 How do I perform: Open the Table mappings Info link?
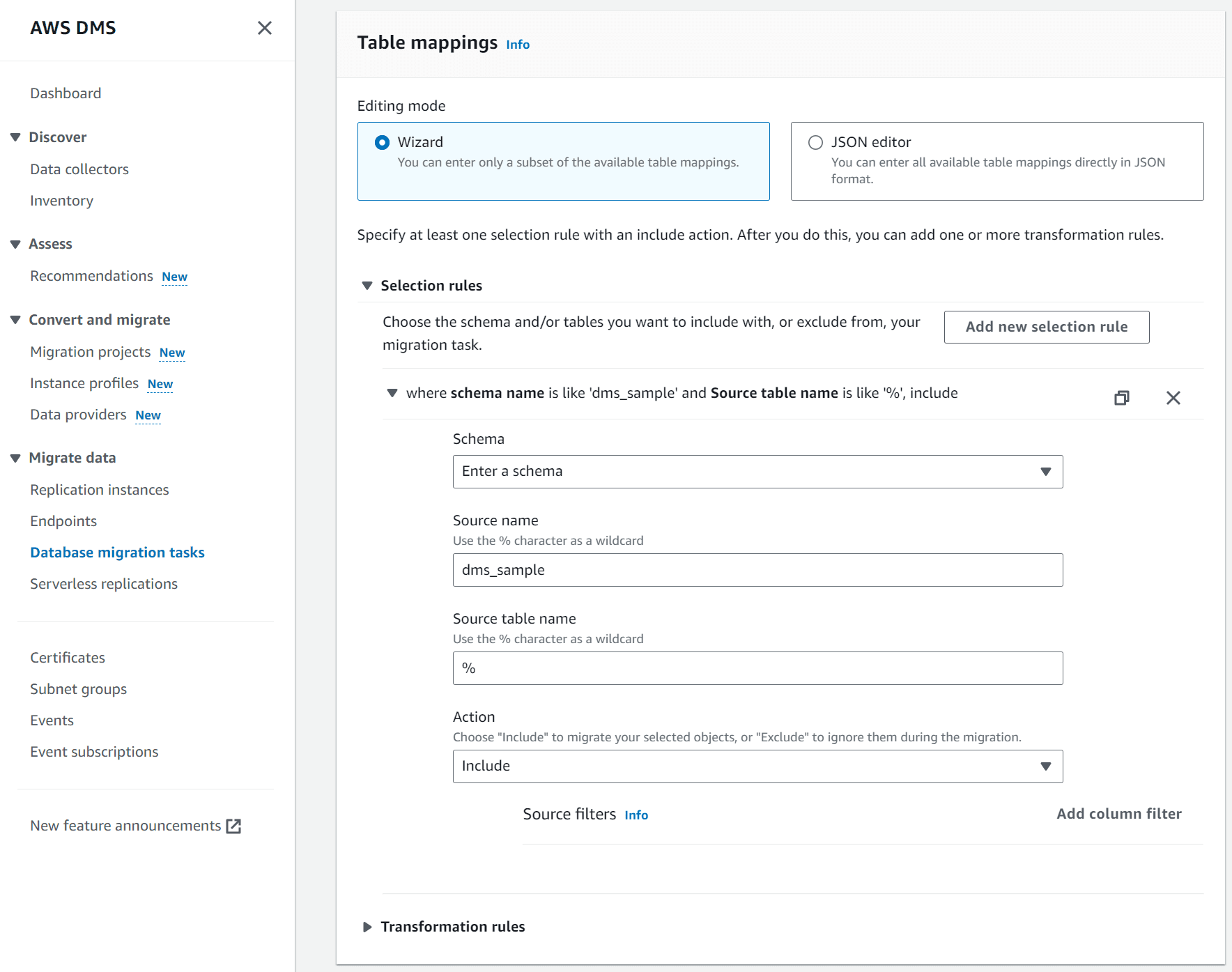coord(517,43)
